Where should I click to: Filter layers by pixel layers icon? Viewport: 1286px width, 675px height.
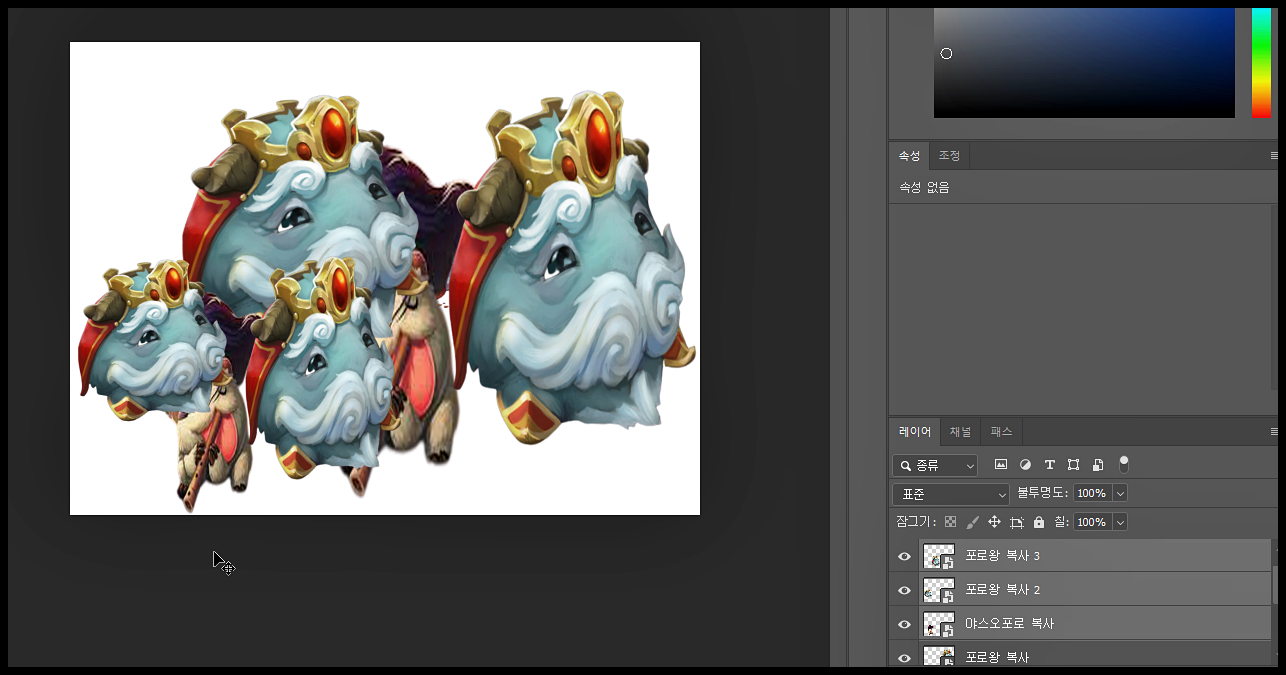point(1000,465)
